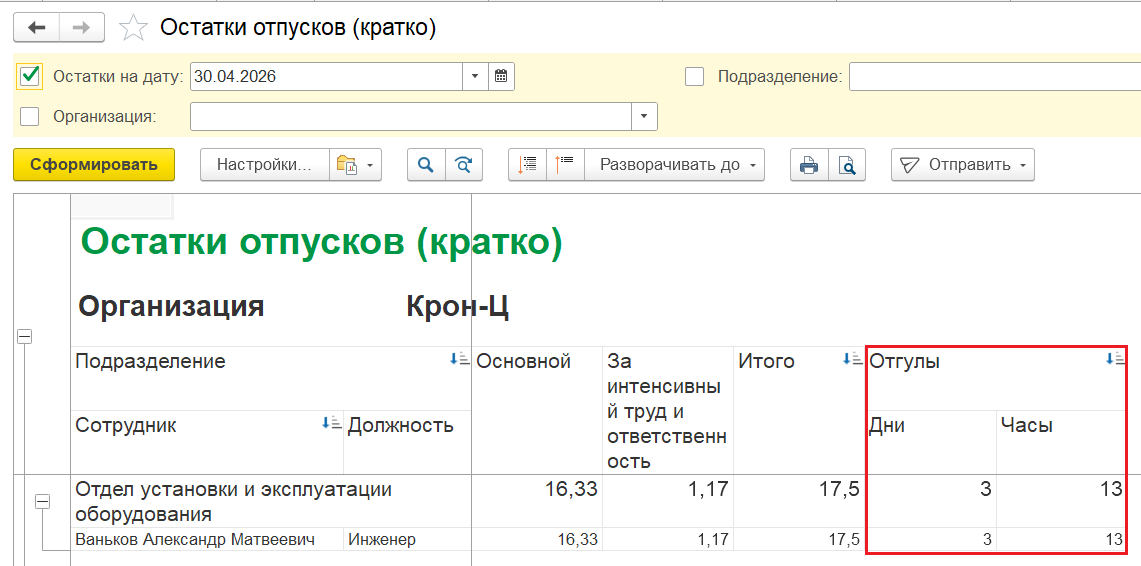Viewport: 1141px width, 566px height.
Task: Select Ваньков row Итого value 17,5
Action: coord(799,540)
